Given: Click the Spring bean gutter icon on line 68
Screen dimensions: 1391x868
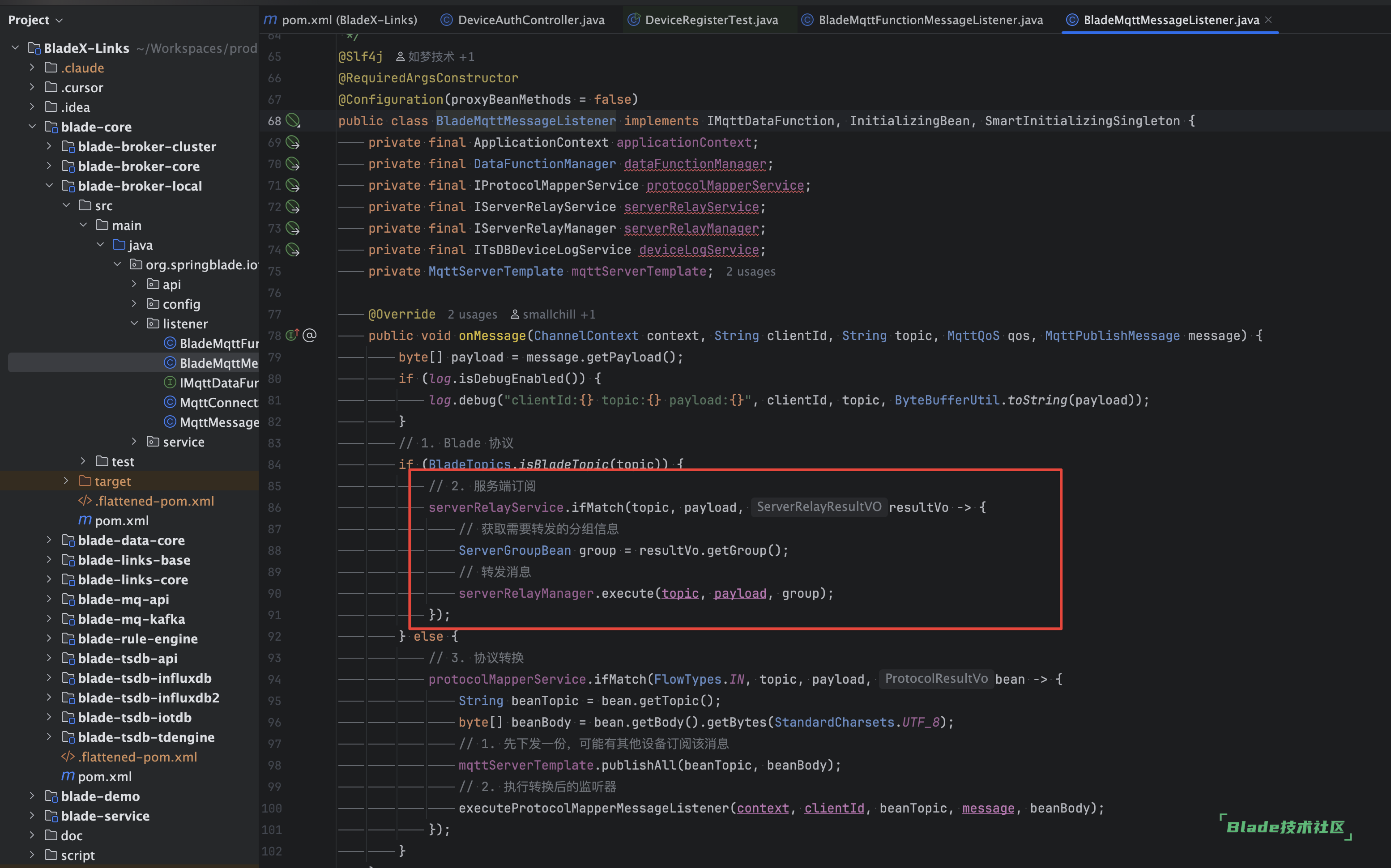Looking at the screenshot, I should pos(293,120).
